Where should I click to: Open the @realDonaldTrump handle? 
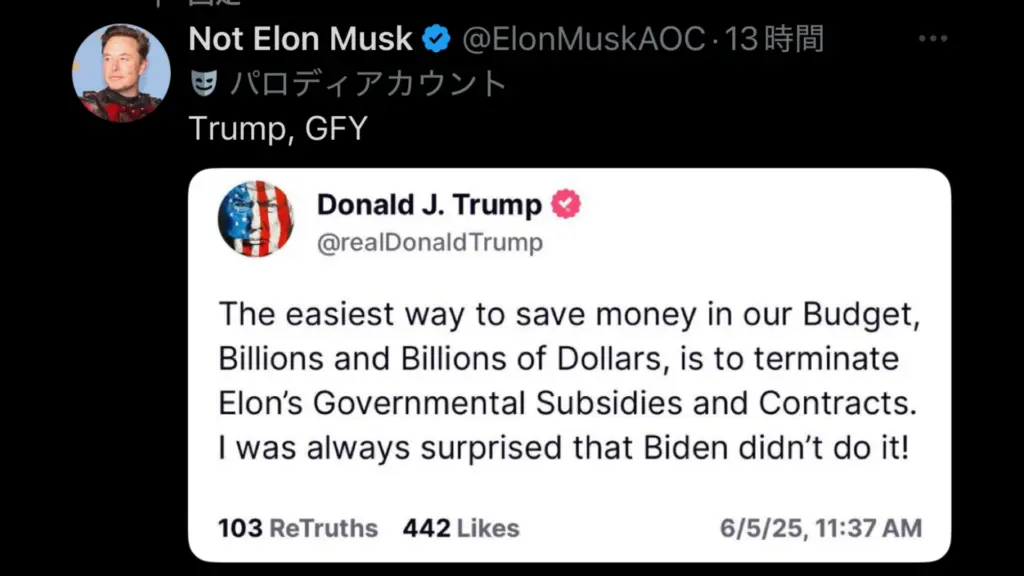(x=430, y=242)
